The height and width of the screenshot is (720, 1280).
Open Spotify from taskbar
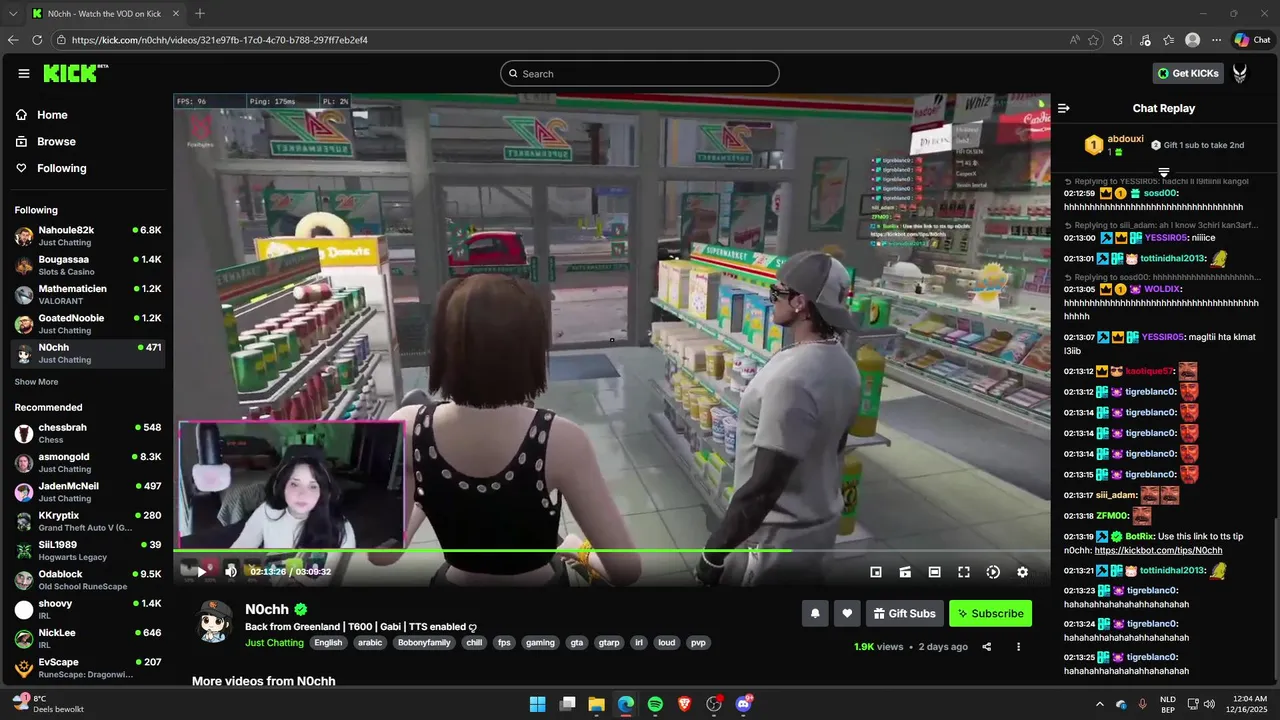655,704
